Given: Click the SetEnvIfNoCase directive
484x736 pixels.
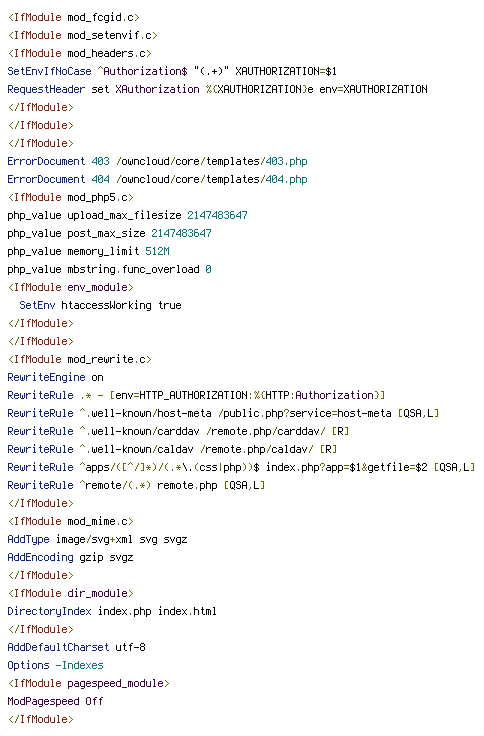Looking at the screenshot, I should (49, 71).
